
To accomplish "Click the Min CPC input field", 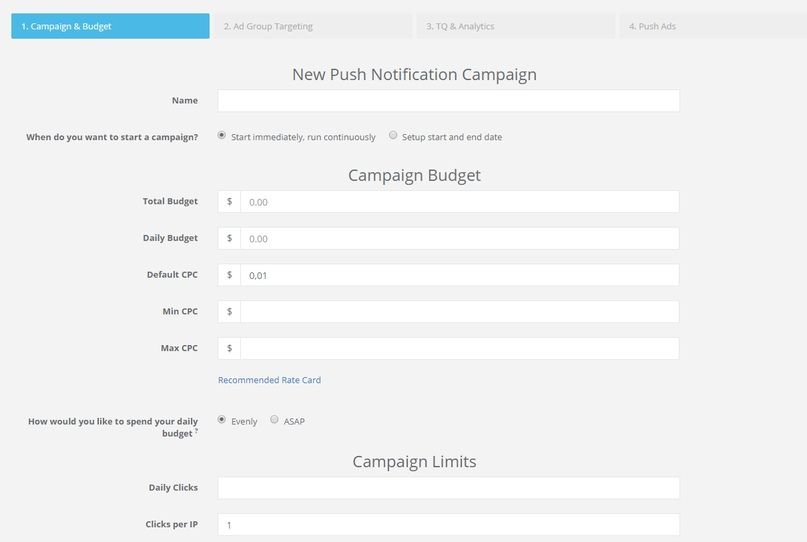I will [x=460, y=312].
